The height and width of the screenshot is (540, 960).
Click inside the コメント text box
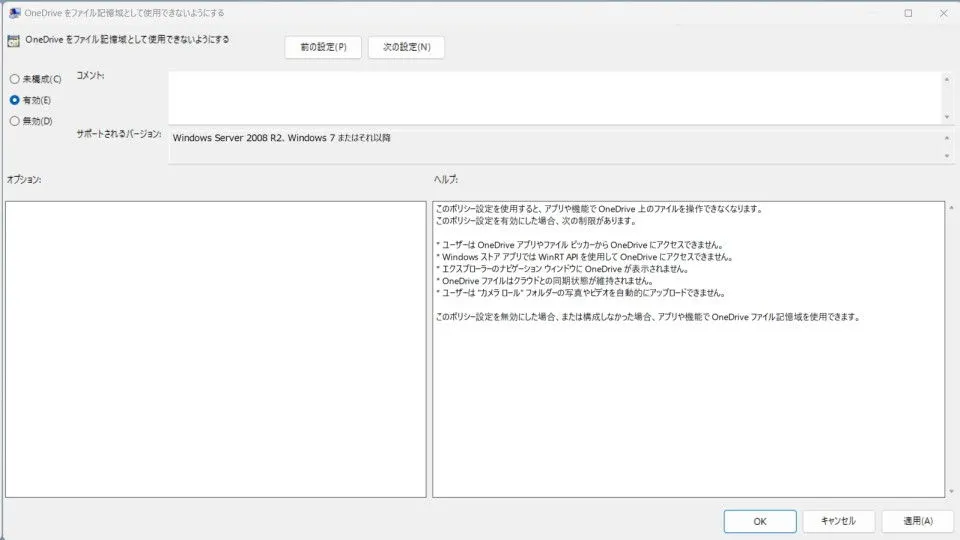click(x=554, y=98)
